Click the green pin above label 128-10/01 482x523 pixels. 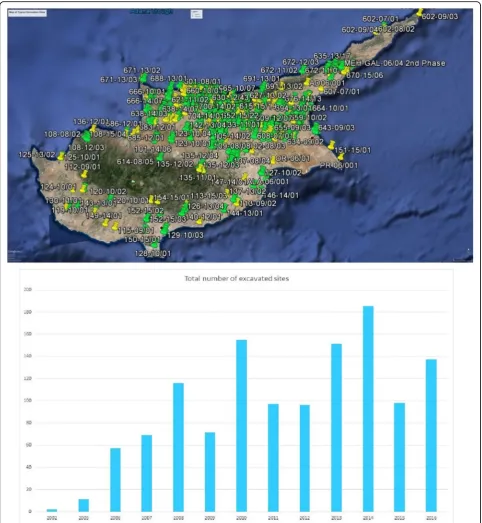click(154, 245)
